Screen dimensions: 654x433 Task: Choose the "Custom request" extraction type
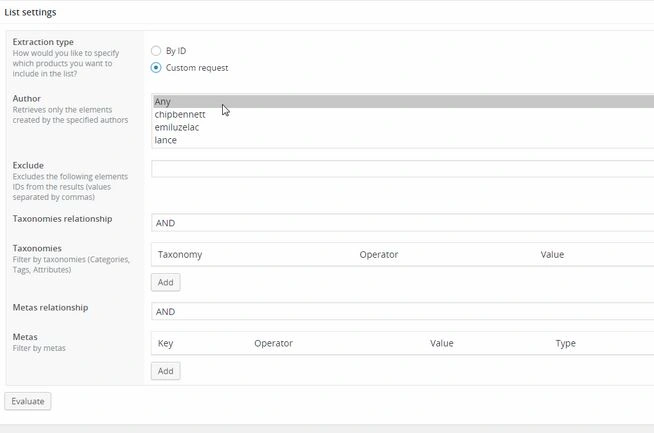156,68
